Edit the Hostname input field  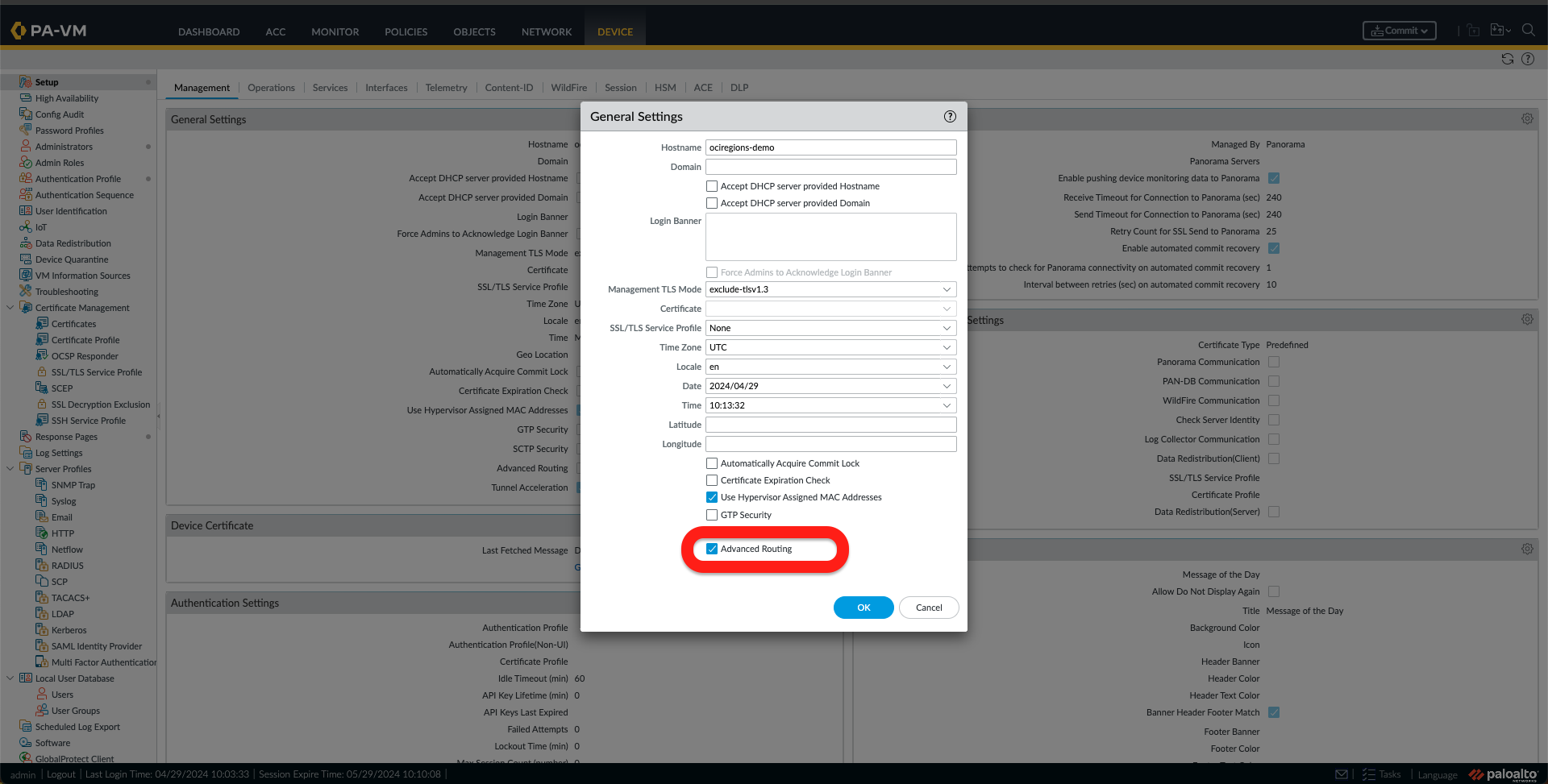tap(830, 147)
